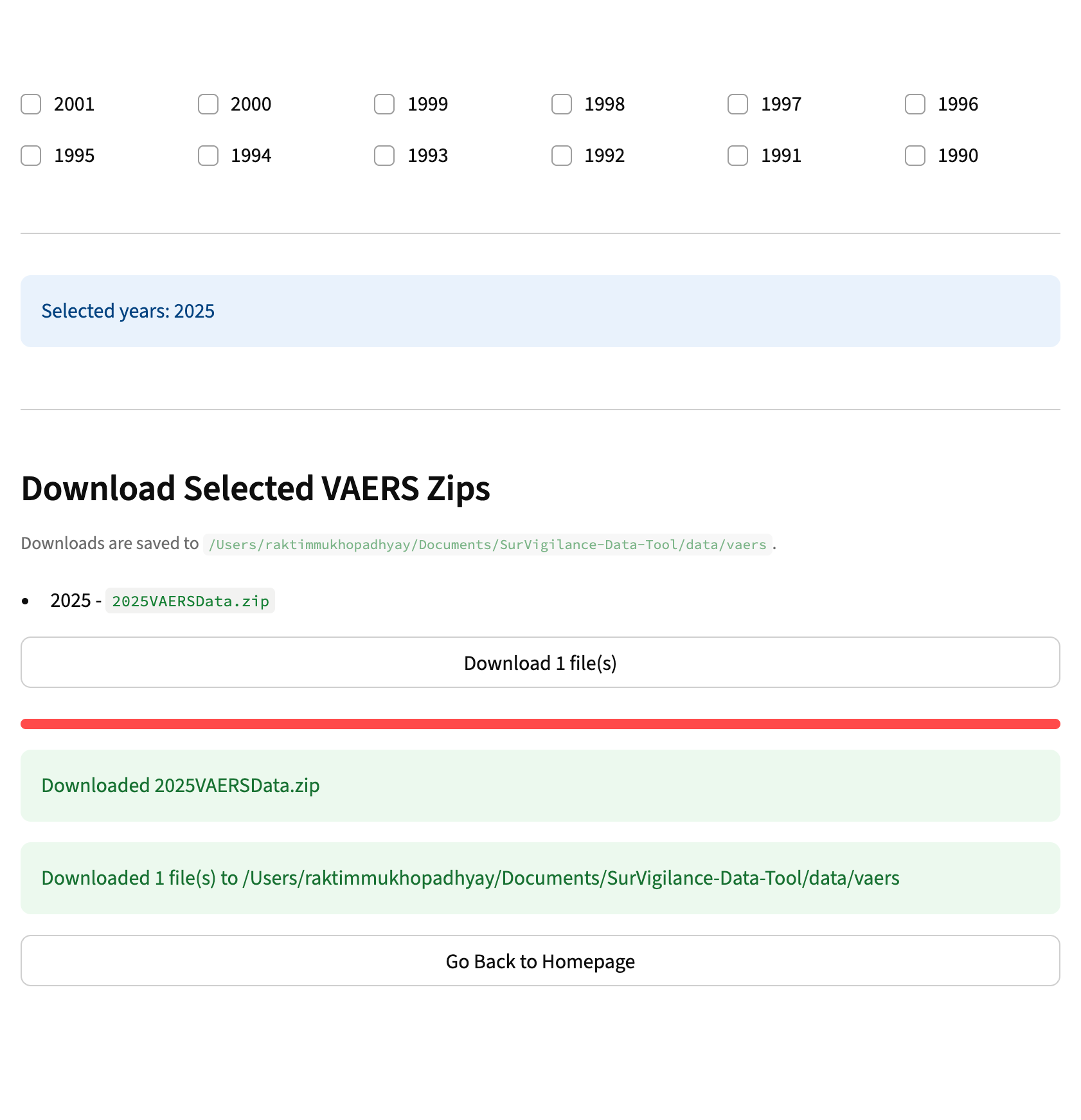Tick the 1994 year box
This screenshot has width=1081, height=1120.
[208, 156]
